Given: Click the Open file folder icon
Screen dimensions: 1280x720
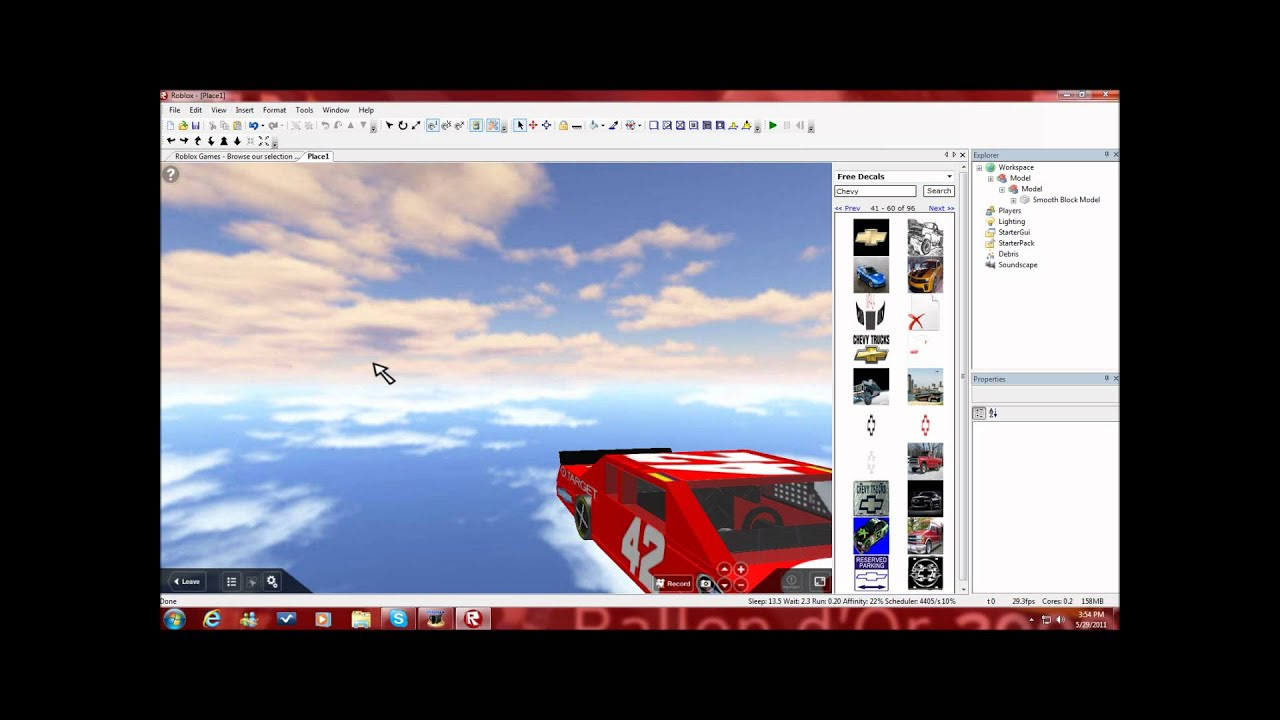Looking at the screenshot, I should point(183,125).
